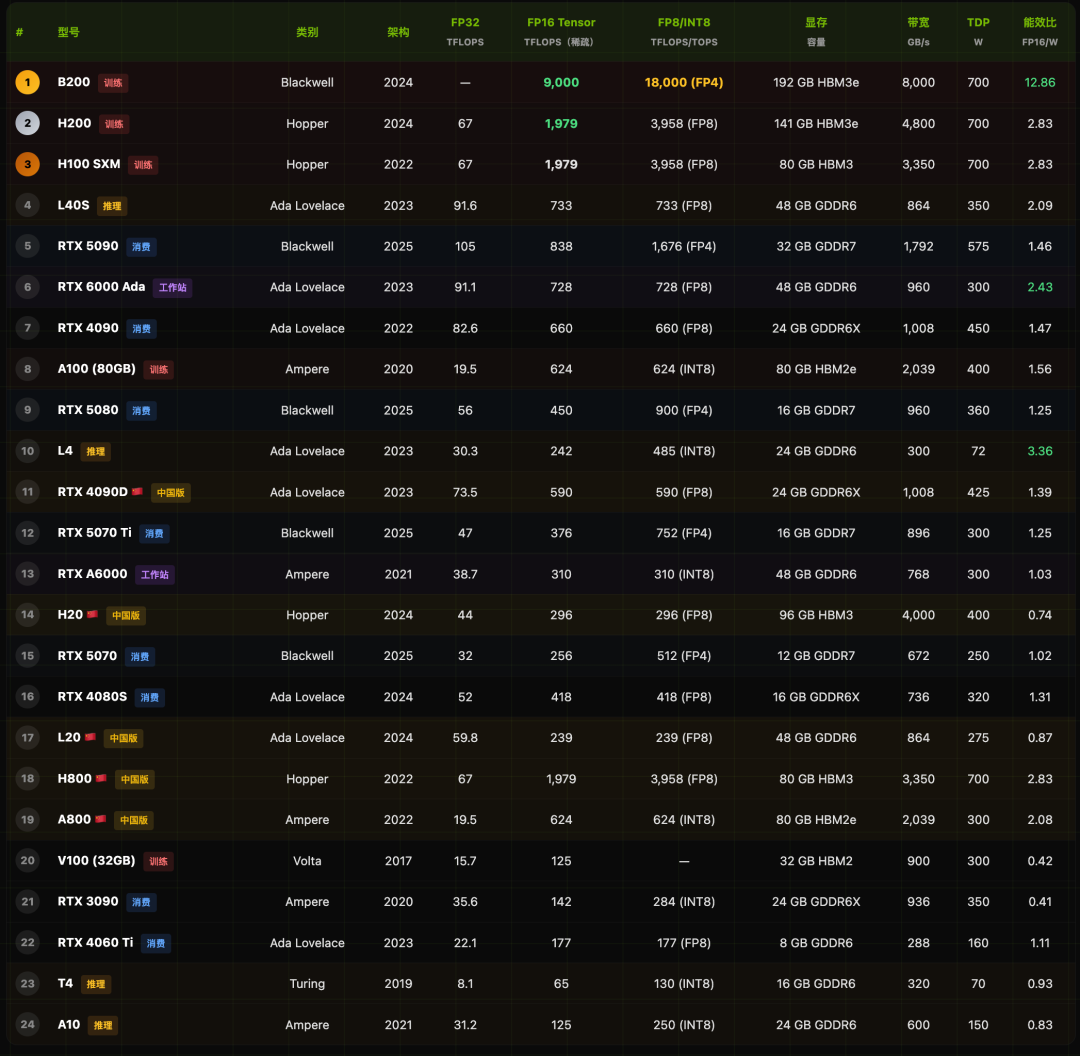
Task: Click the 训练 tag on B200 row
Action: tap(113, 83)
